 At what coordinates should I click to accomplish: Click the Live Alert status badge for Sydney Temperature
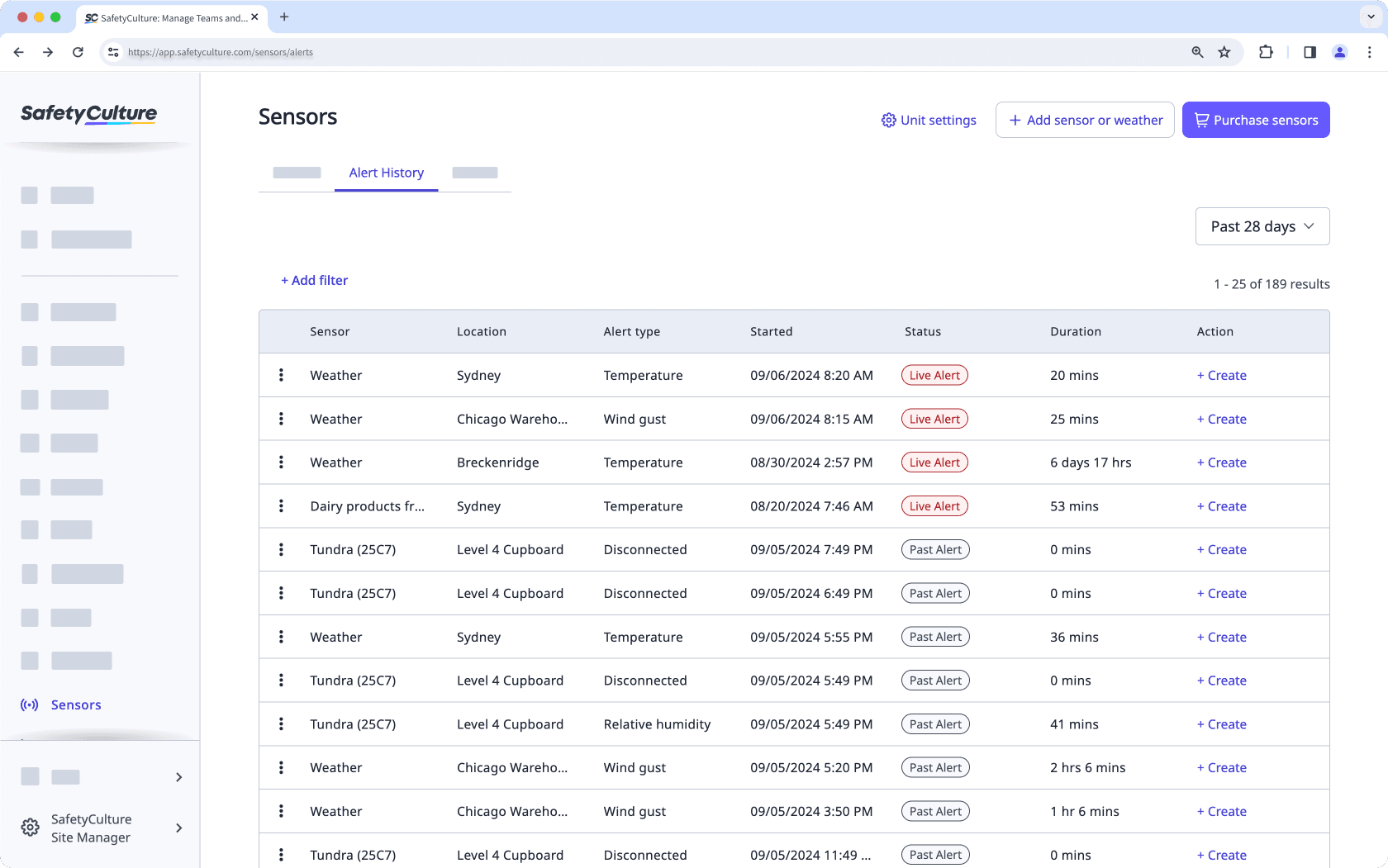click(x=934, y=374)
